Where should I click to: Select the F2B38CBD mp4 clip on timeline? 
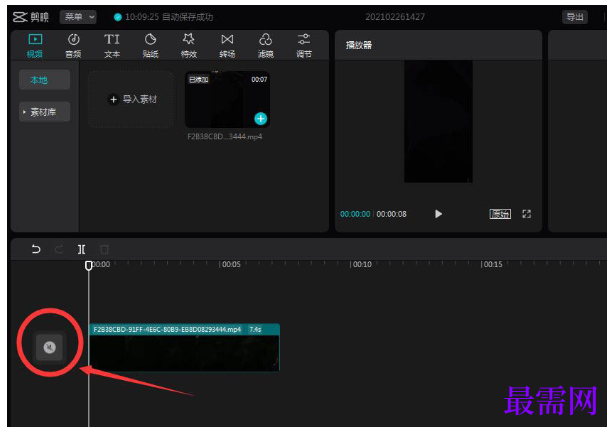coord(184,347)
